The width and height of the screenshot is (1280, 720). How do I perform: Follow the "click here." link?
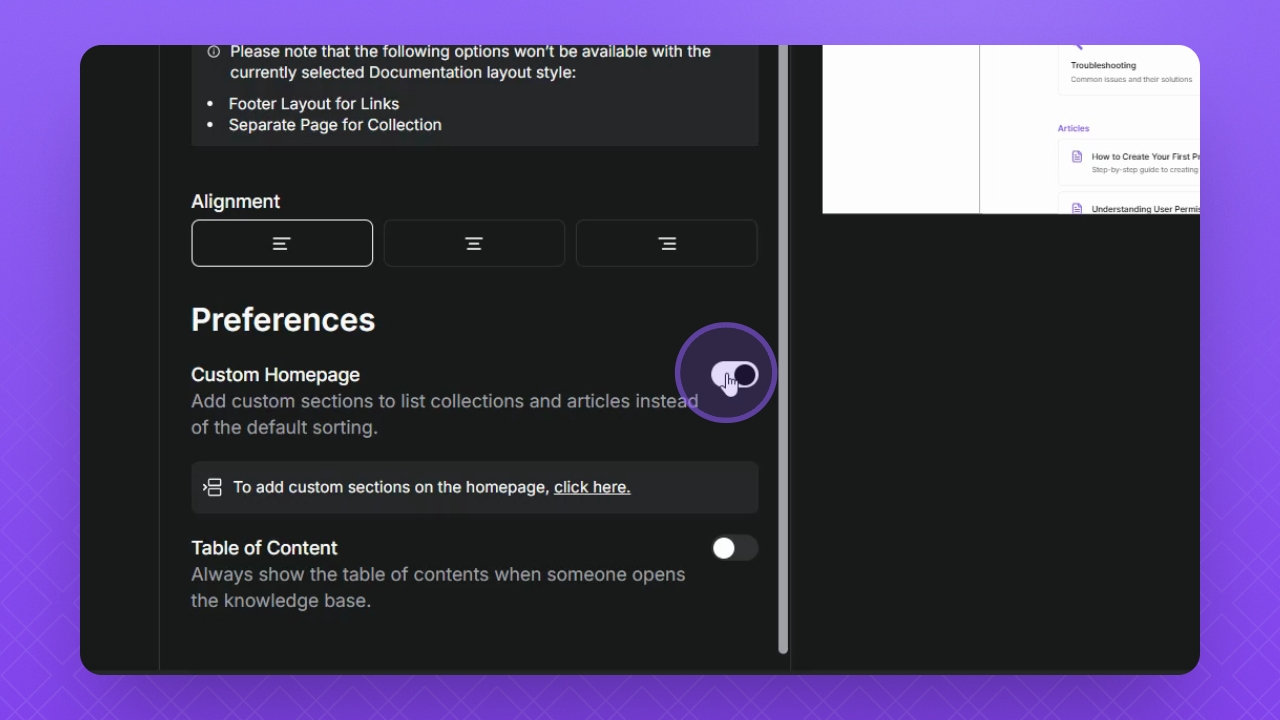[592, 487]
